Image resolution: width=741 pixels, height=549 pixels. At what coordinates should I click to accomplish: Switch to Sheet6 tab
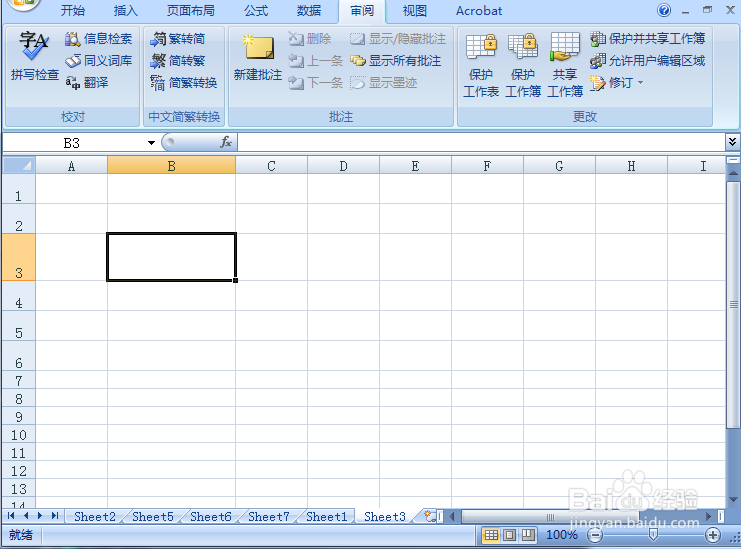pyautogui.click(x=211, y=516)
